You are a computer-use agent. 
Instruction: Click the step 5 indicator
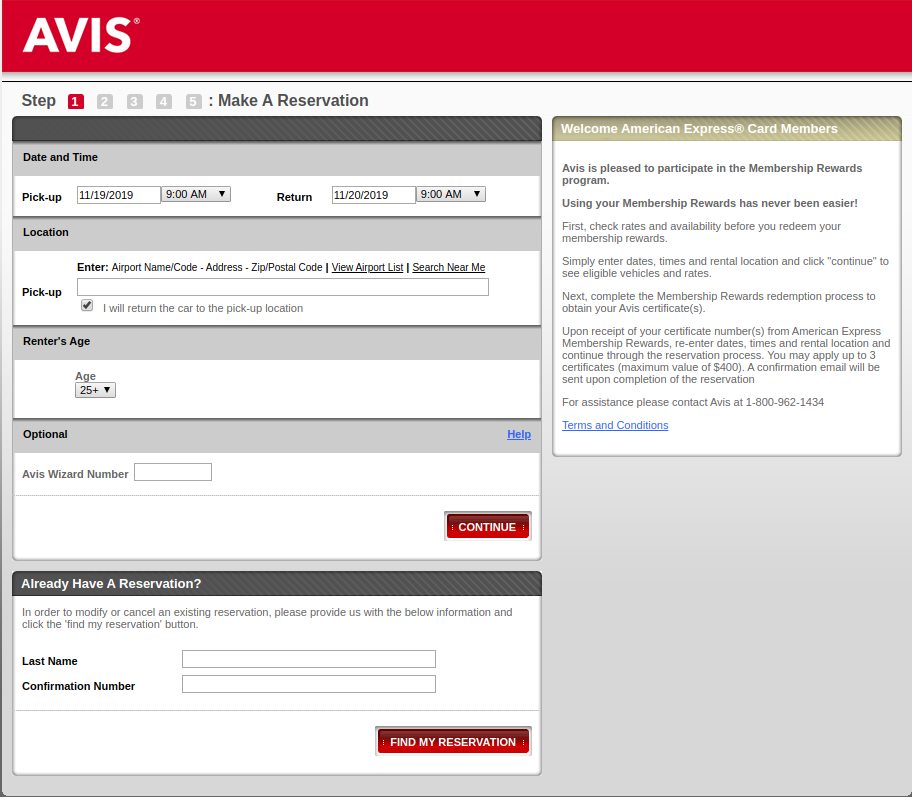point(193,101)
